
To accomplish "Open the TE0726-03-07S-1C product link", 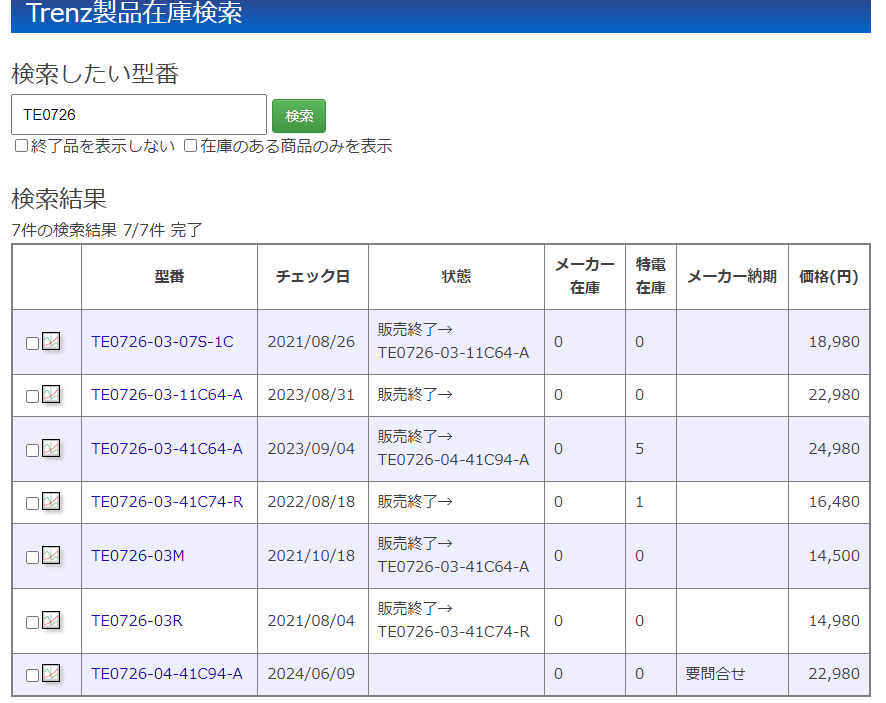I will pyautogui.click(x=162, y=342).
